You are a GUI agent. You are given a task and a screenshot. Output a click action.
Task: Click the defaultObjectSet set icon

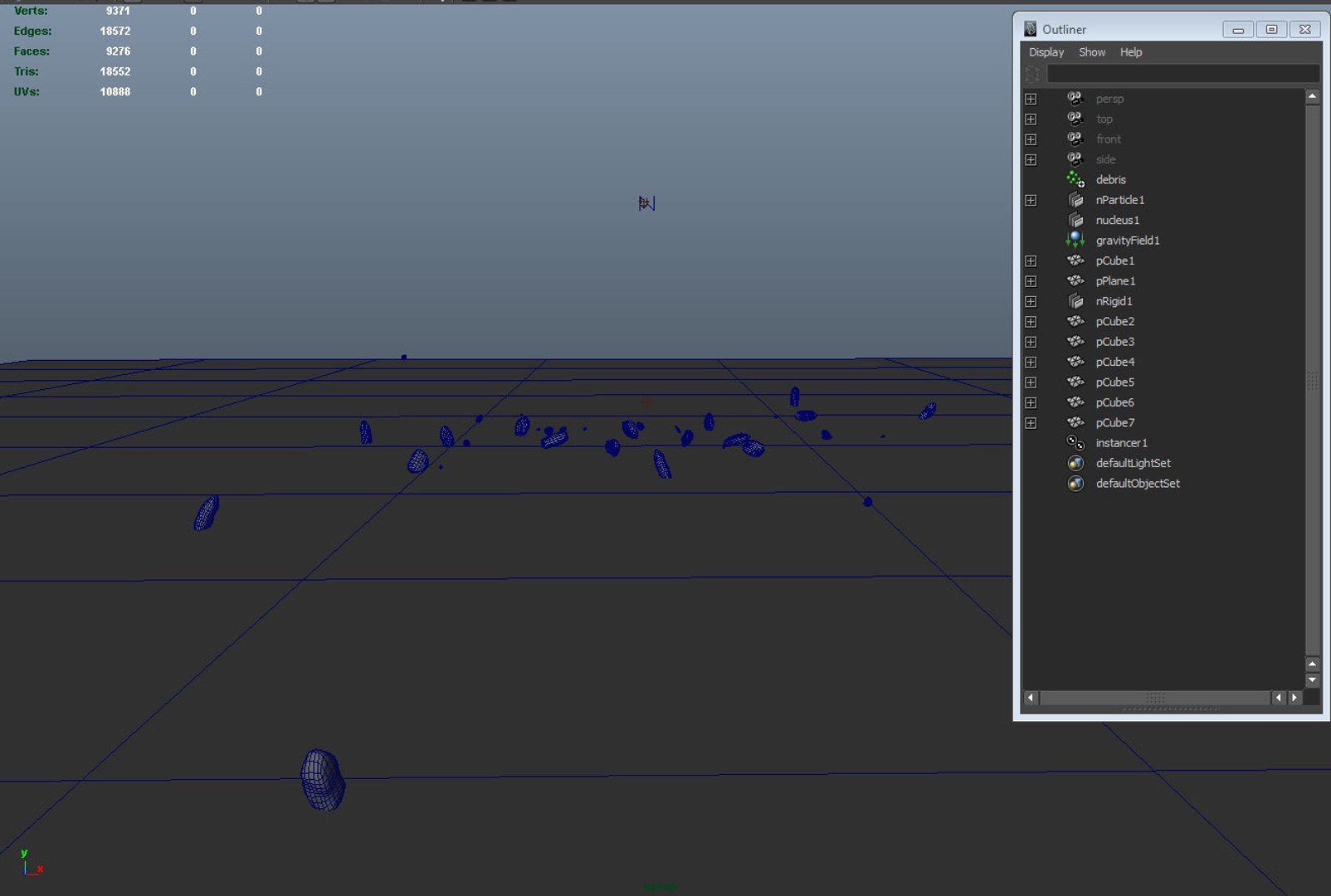click(x=1075, y=483)
